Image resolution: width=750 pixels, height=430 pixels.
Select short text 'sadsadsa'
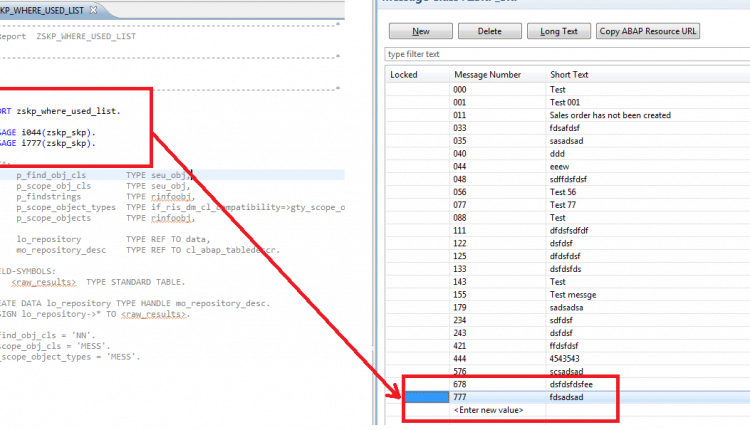coord(566,308)
